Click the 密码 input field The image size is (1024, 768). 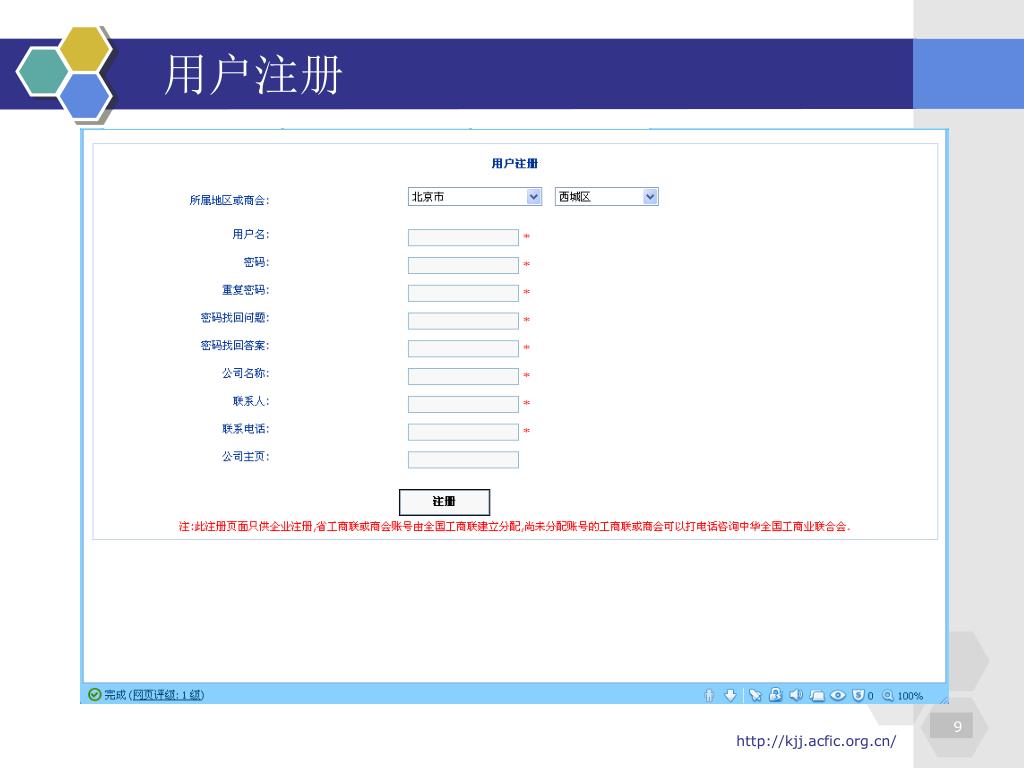point(463,265)
